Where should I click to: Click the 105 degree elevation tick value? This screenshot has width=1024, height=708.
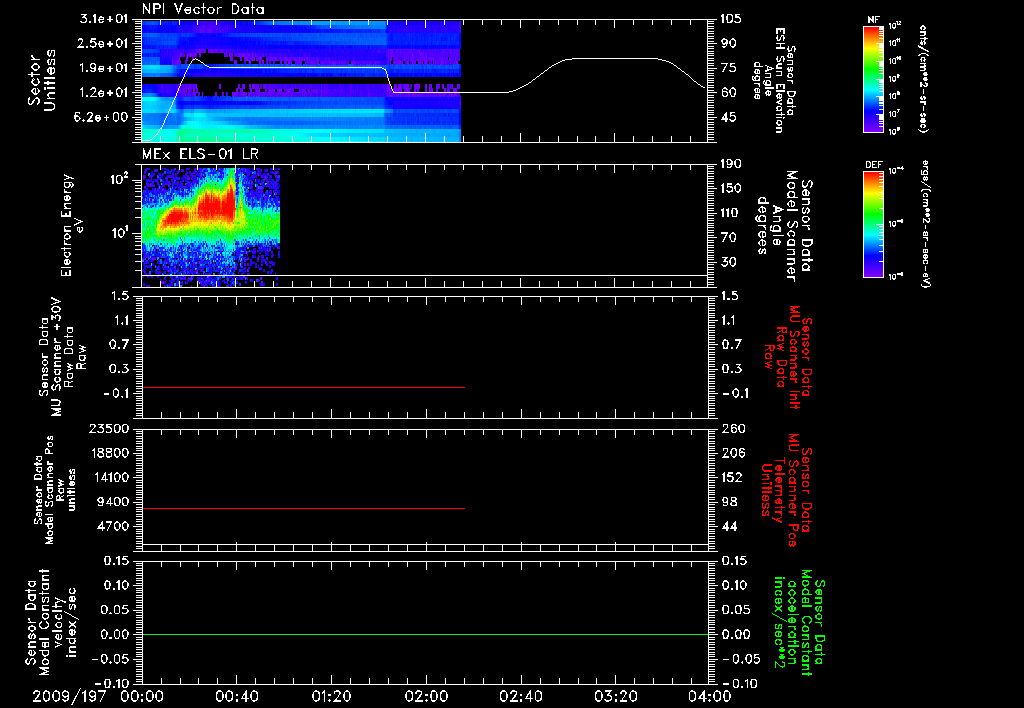point(731,19)
